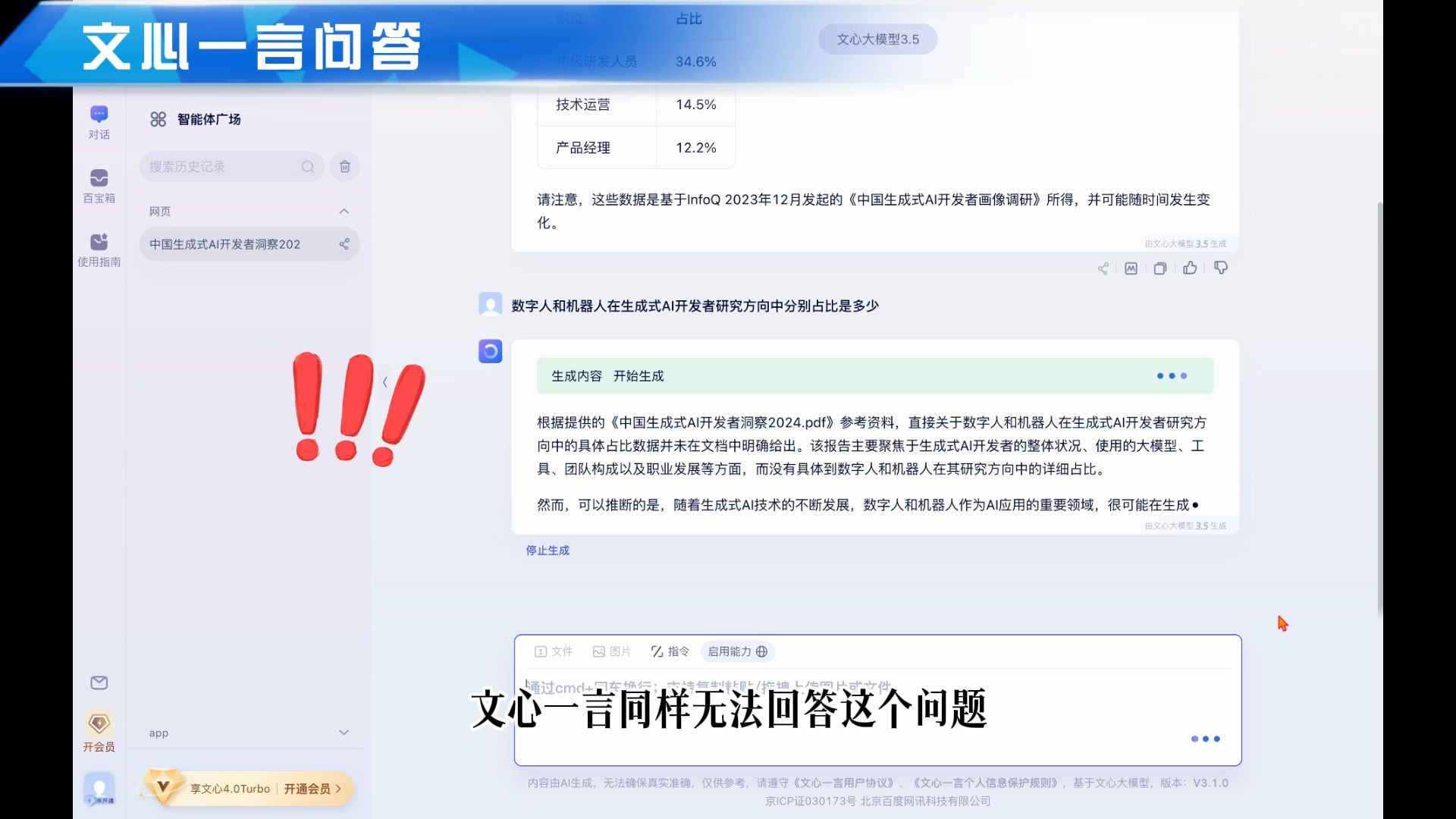
Task: Select 中国生成式AI开发者洞察202 history item
Action: [225, 244]
